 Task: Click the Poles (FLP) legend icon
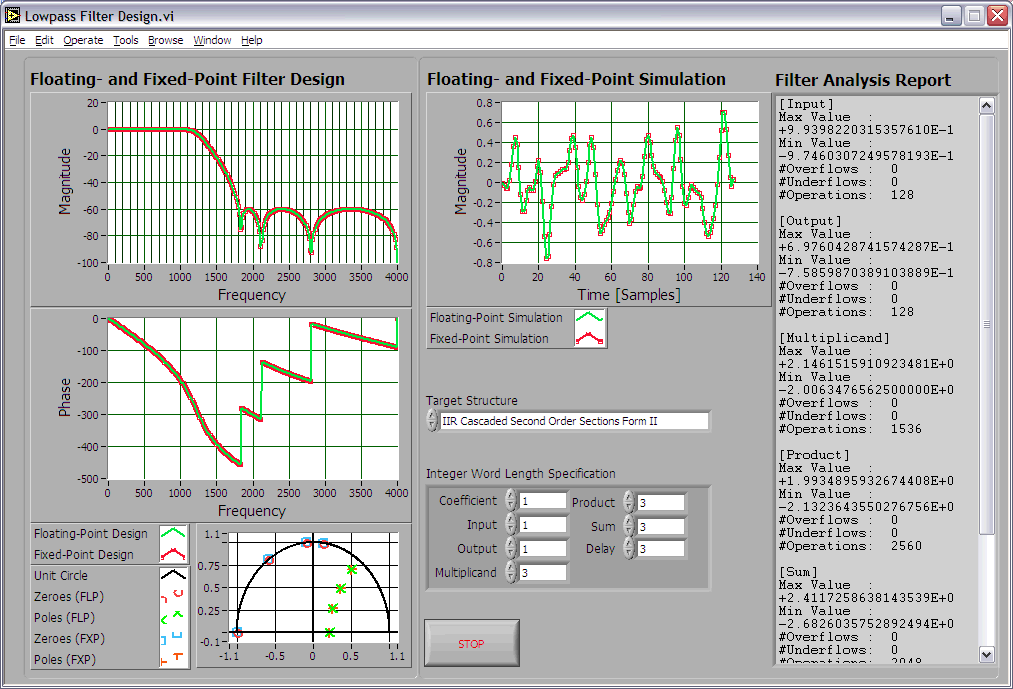click(x=174, y=618)
